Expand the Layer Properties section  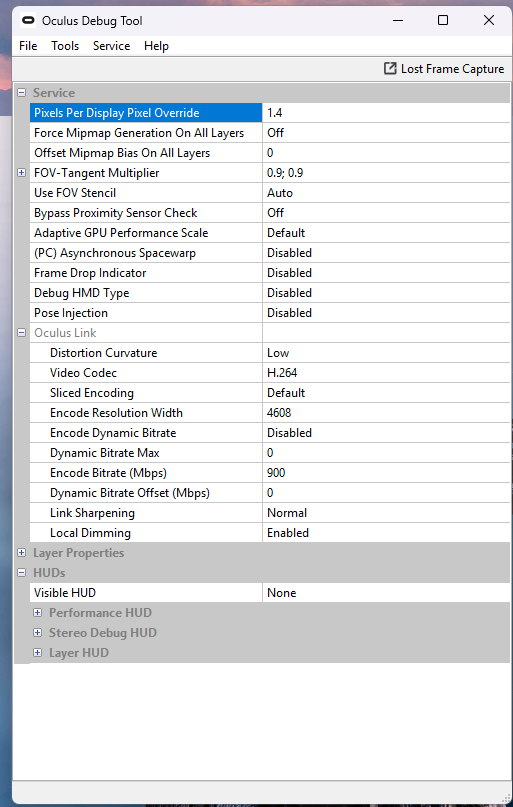pyautogui.click(x=21, y=553)
